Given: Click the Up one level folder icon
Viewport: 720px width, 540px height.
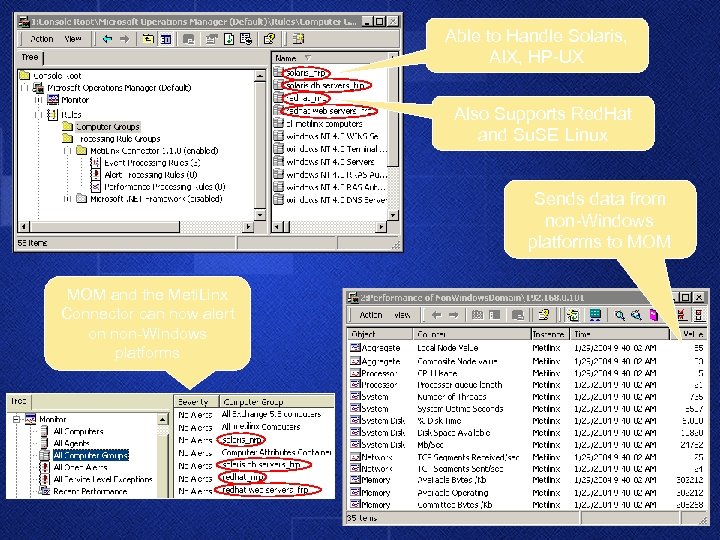Looking at the screenshot, I should tap(148, 39).
